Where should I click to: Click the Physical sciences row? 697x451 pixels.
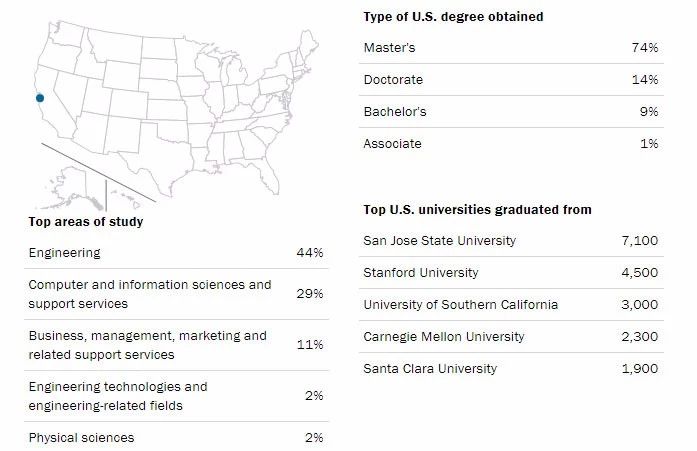[x=81, y=438]
